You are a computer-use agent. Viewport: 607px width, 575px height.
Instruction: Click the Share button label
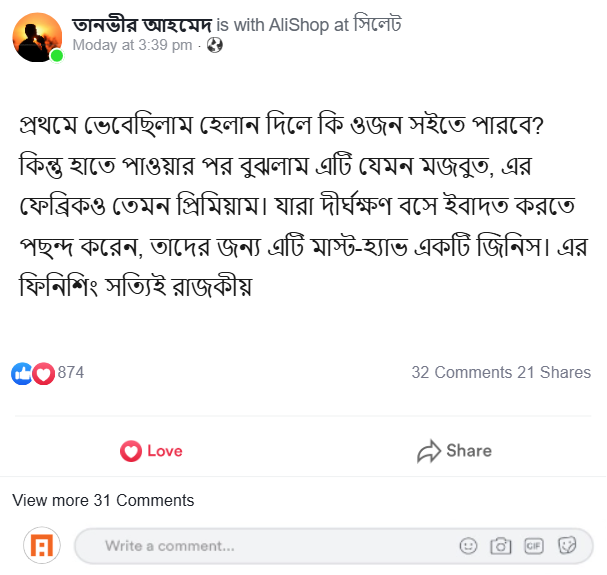[x=468, y=451]
